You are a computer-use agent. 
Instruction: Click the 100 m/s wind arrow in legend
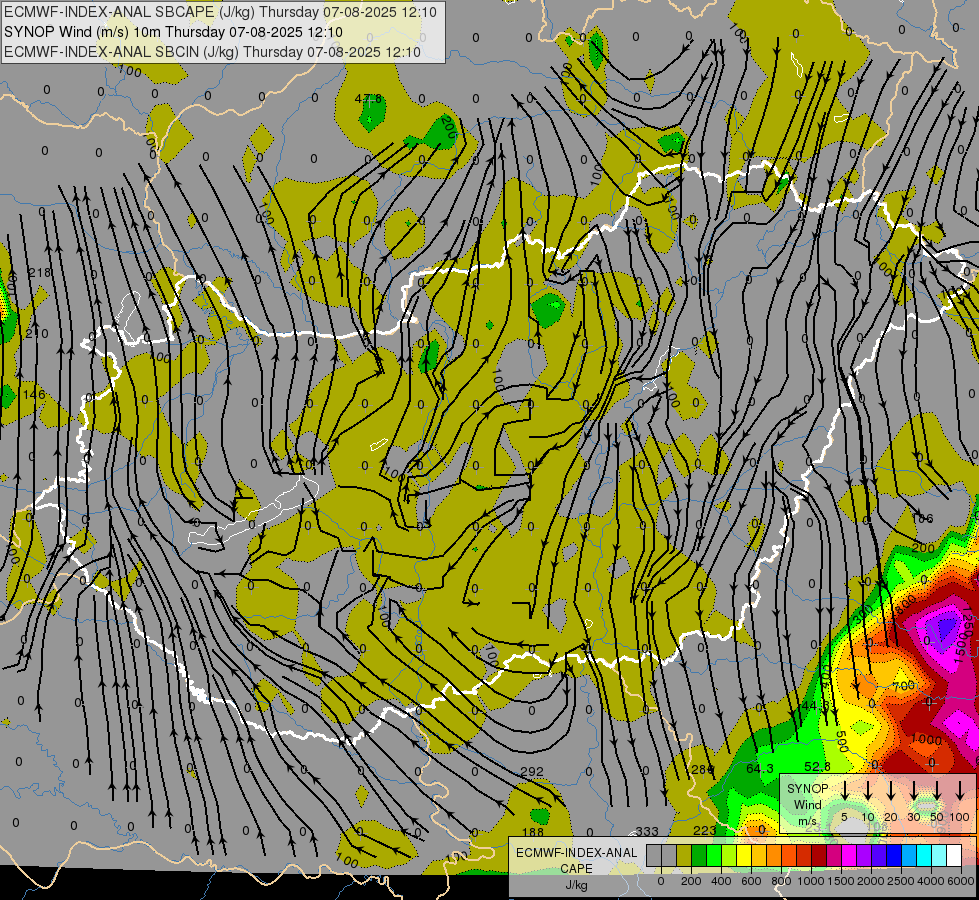click(960, 790)
